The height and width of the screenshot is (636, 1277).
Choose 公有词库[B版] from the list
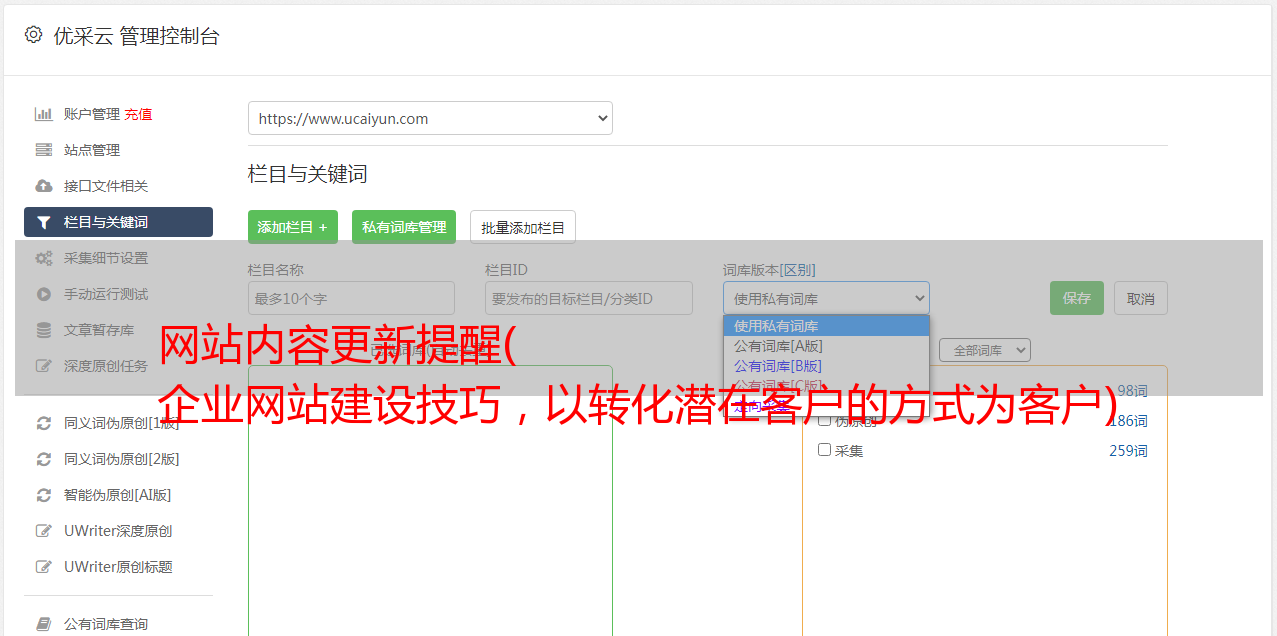click(x=826, y=366)
